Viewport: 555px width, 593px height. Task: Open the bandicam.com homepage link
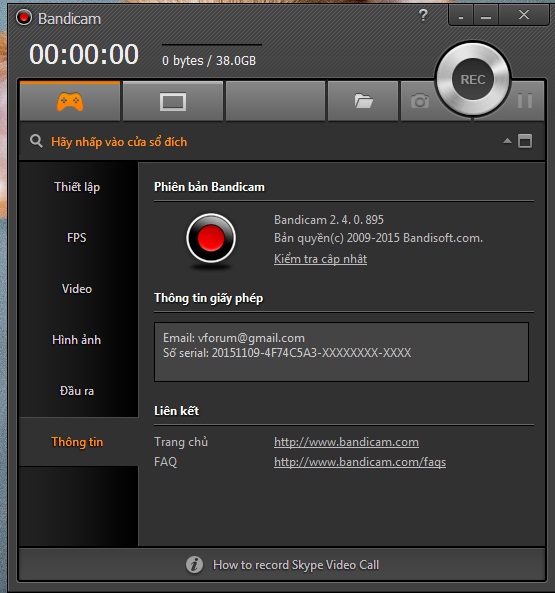point(346,442)
